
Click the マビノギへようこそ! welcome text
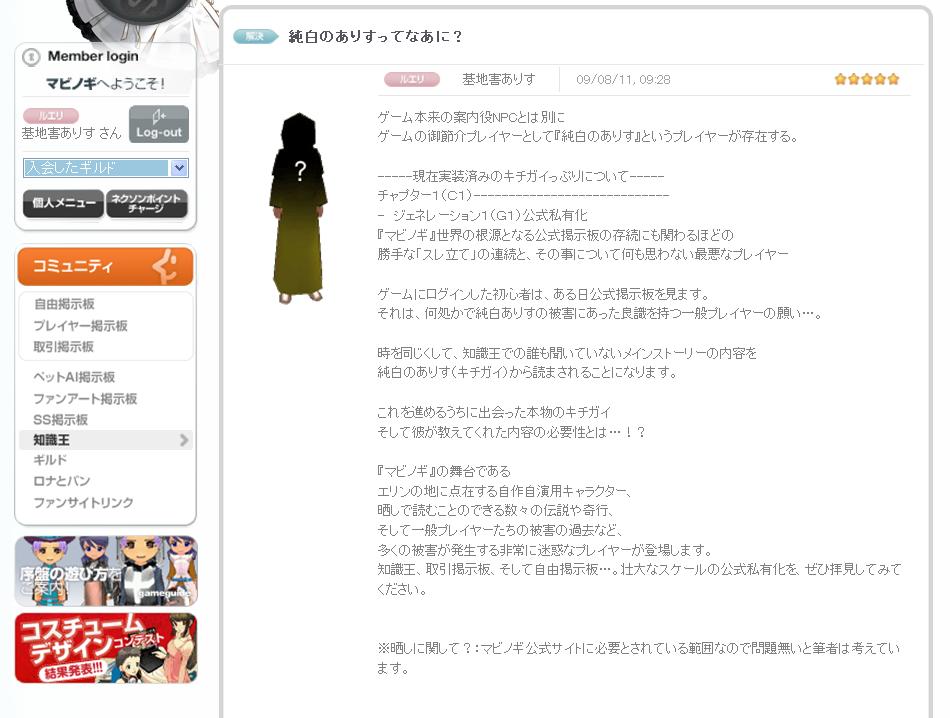click(x=105, y=84)
